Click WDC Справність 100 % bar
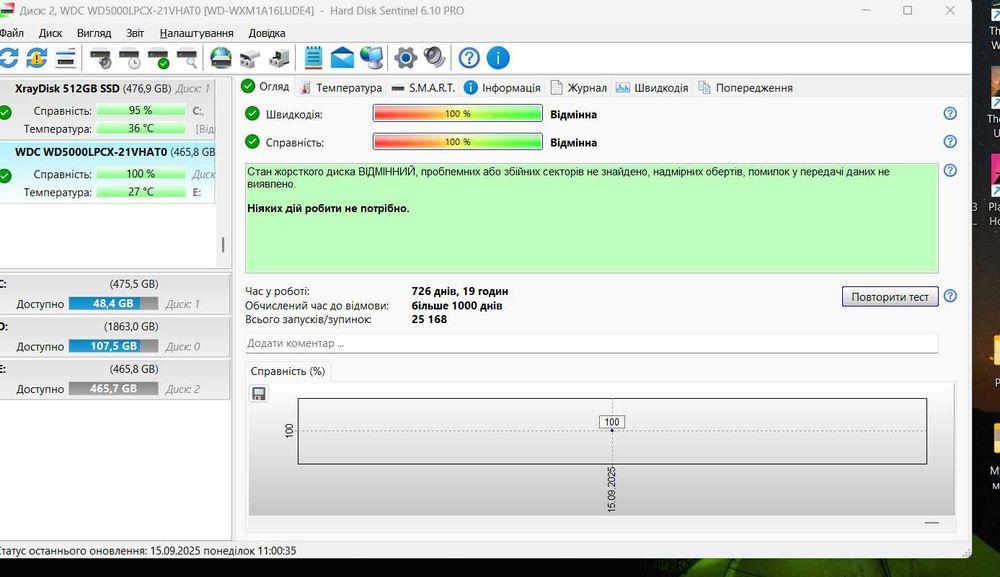The width and height of the screenshot is (1000, 577). 141,173
